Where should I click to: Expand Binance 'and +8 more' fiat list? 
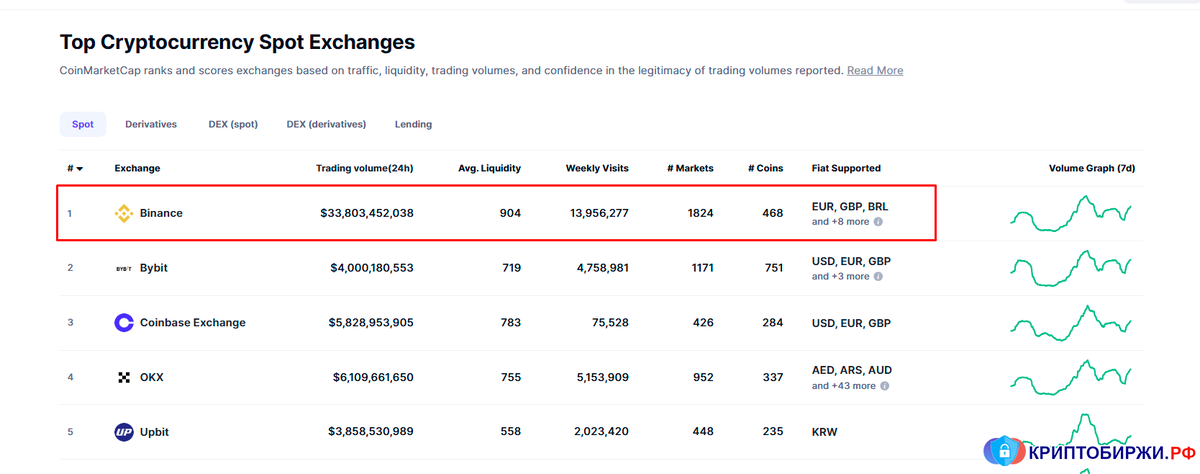click(x=840, y=222)
